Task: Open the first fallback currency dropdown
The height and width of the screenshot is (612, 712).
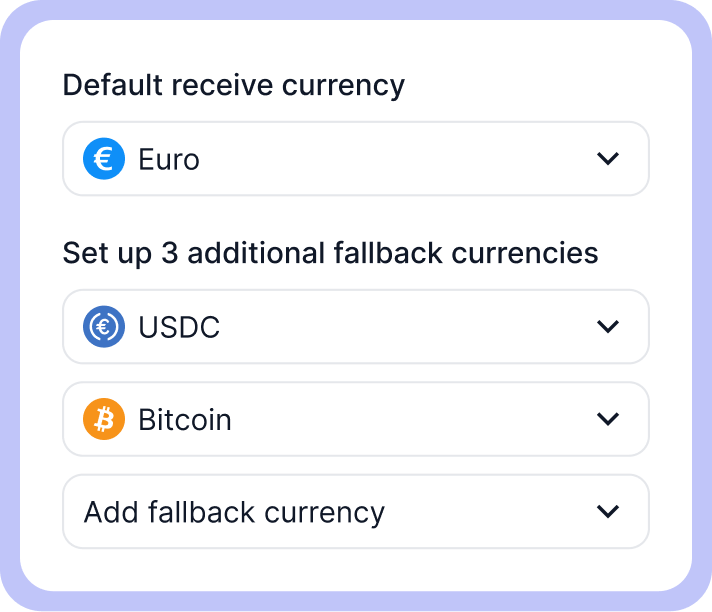Action: pos(356,327)
